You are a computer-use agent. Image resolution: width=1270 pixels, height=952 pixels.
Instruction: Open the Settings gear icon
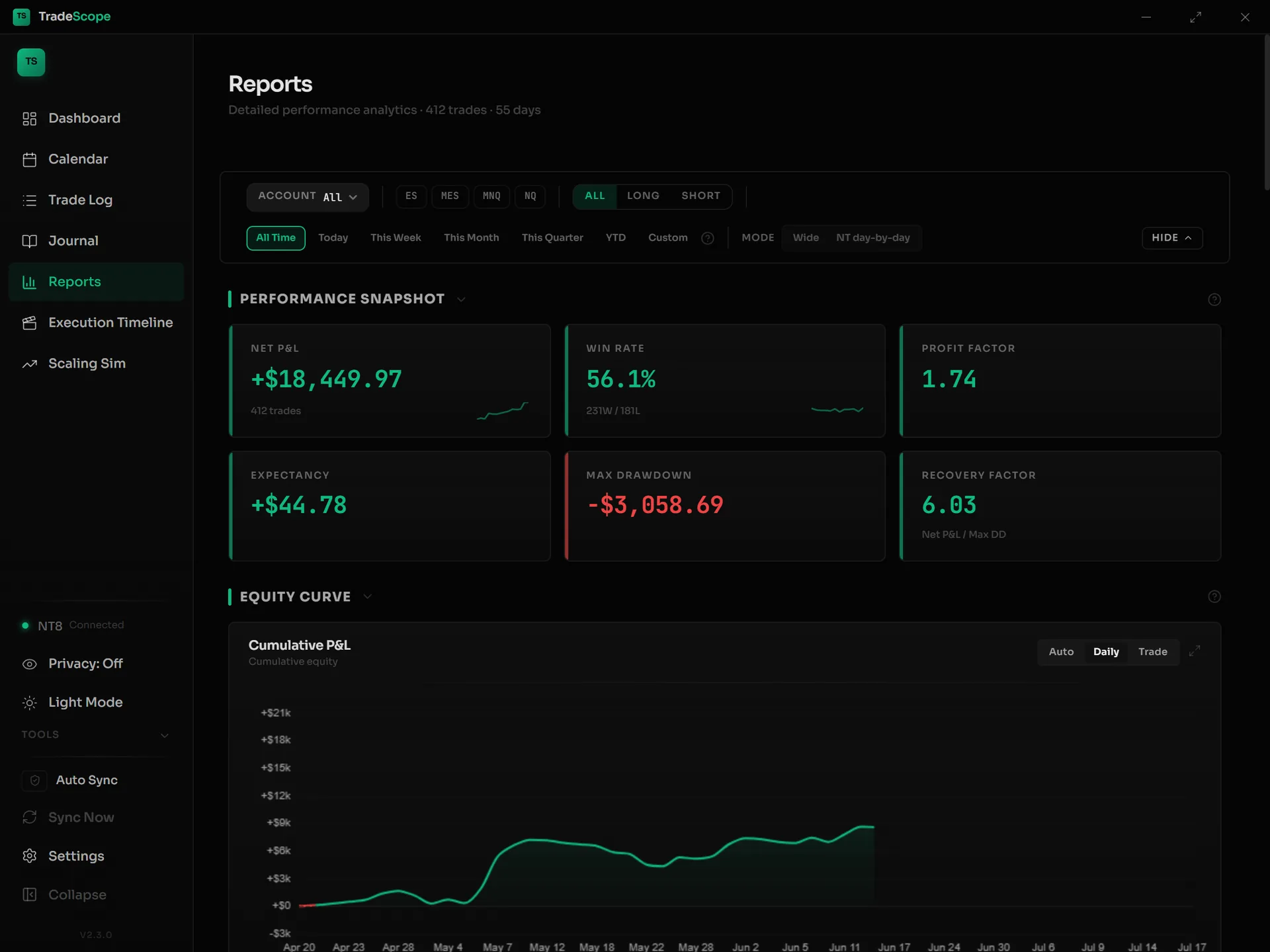point(29,856)
